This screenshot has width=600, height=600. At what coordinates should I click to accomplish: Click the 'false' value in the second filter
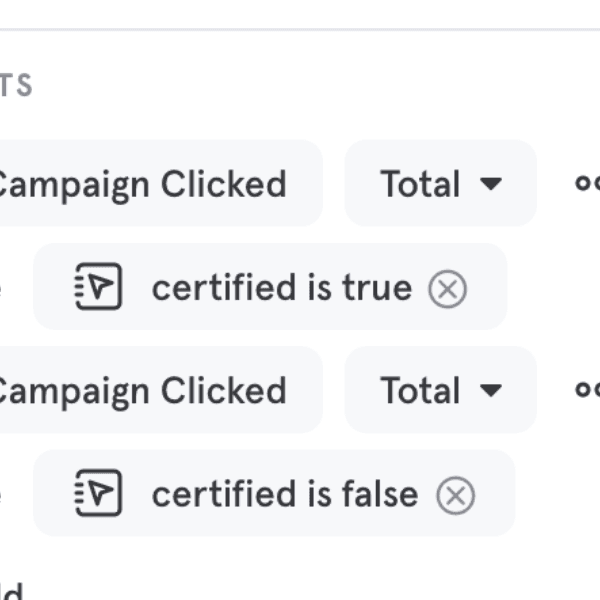coord(380,494)
